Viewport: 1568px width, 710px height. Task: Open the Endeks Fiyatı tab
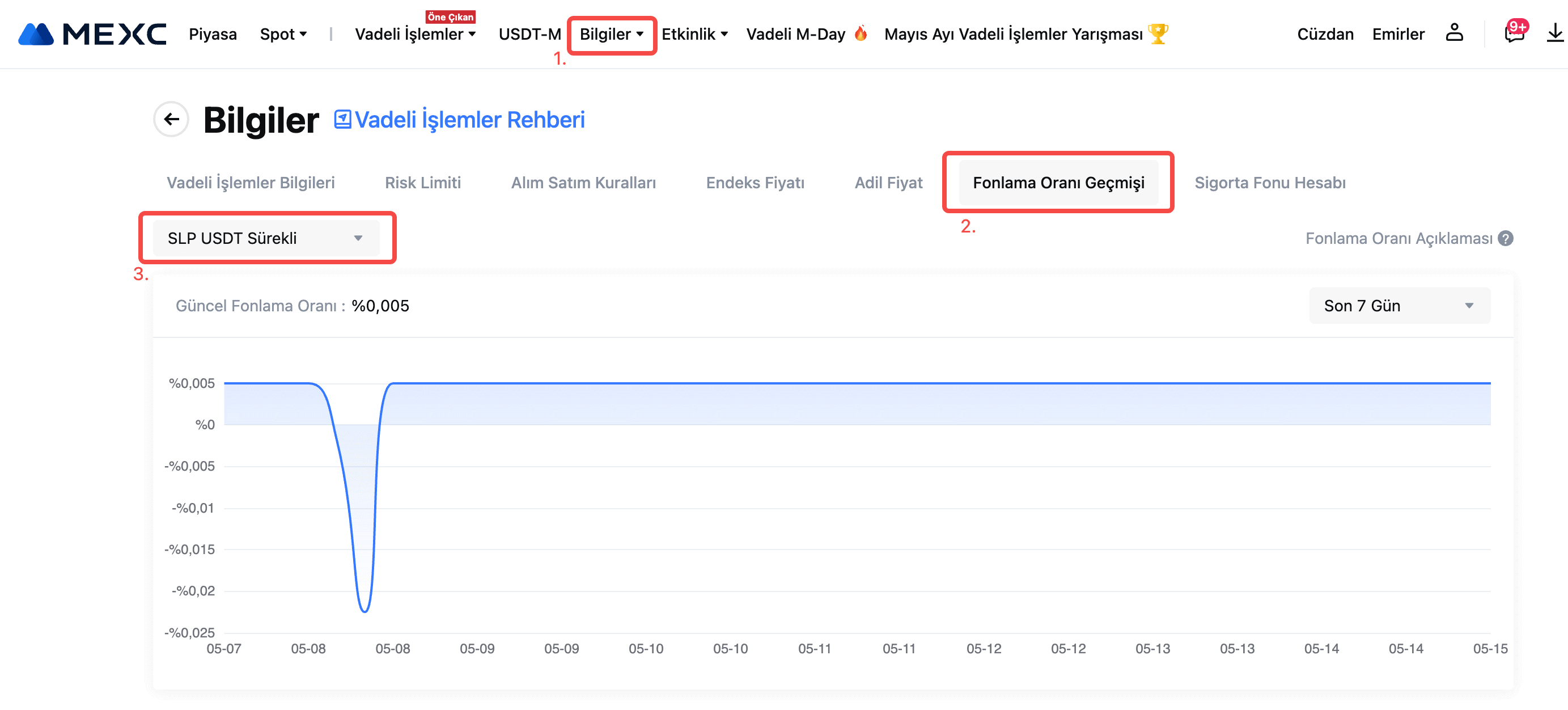pyautogui.click(x=755, y=183)
